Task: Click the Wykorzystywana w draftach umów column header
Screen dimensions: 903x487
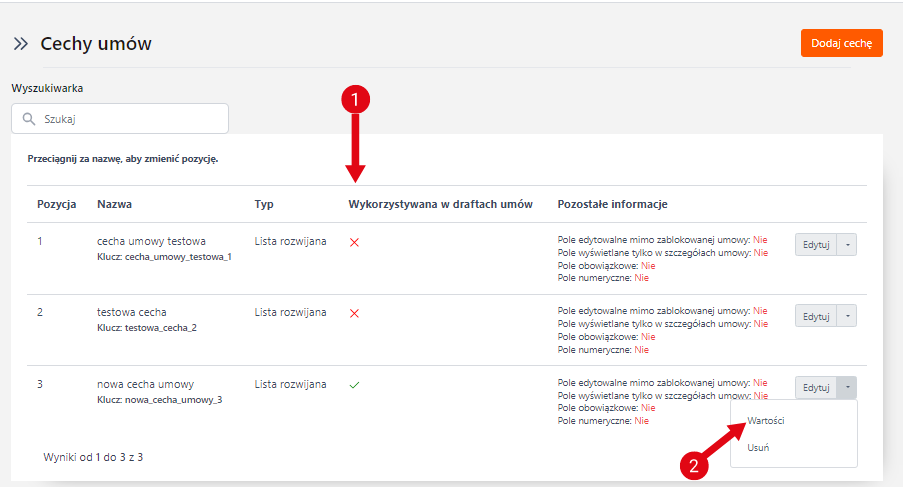Action: tap(440, 204)
